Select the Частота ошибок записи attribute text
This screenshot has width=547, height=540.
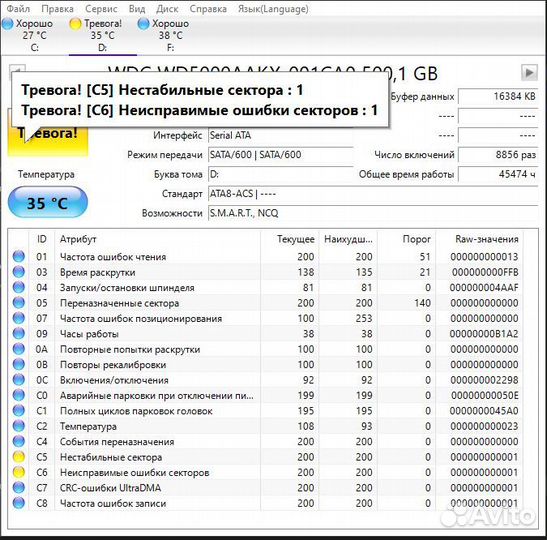[x=113, y=503]
